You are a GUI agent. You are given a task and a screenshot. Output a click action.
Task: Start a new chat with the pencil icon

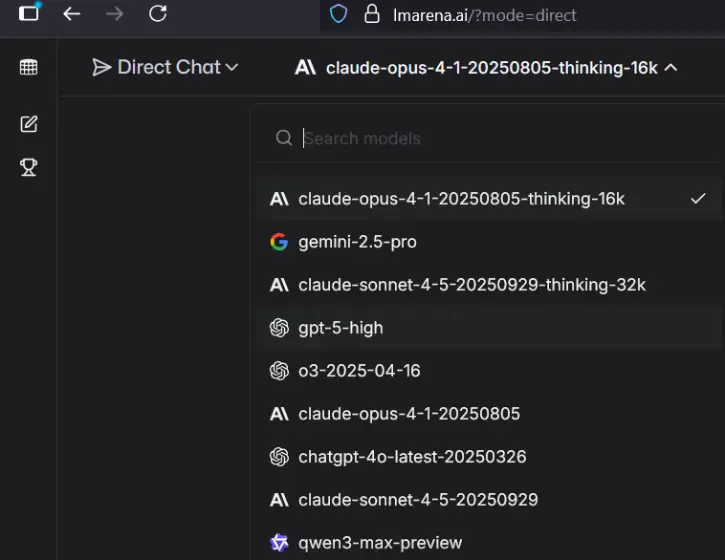[x=29, y=124]
